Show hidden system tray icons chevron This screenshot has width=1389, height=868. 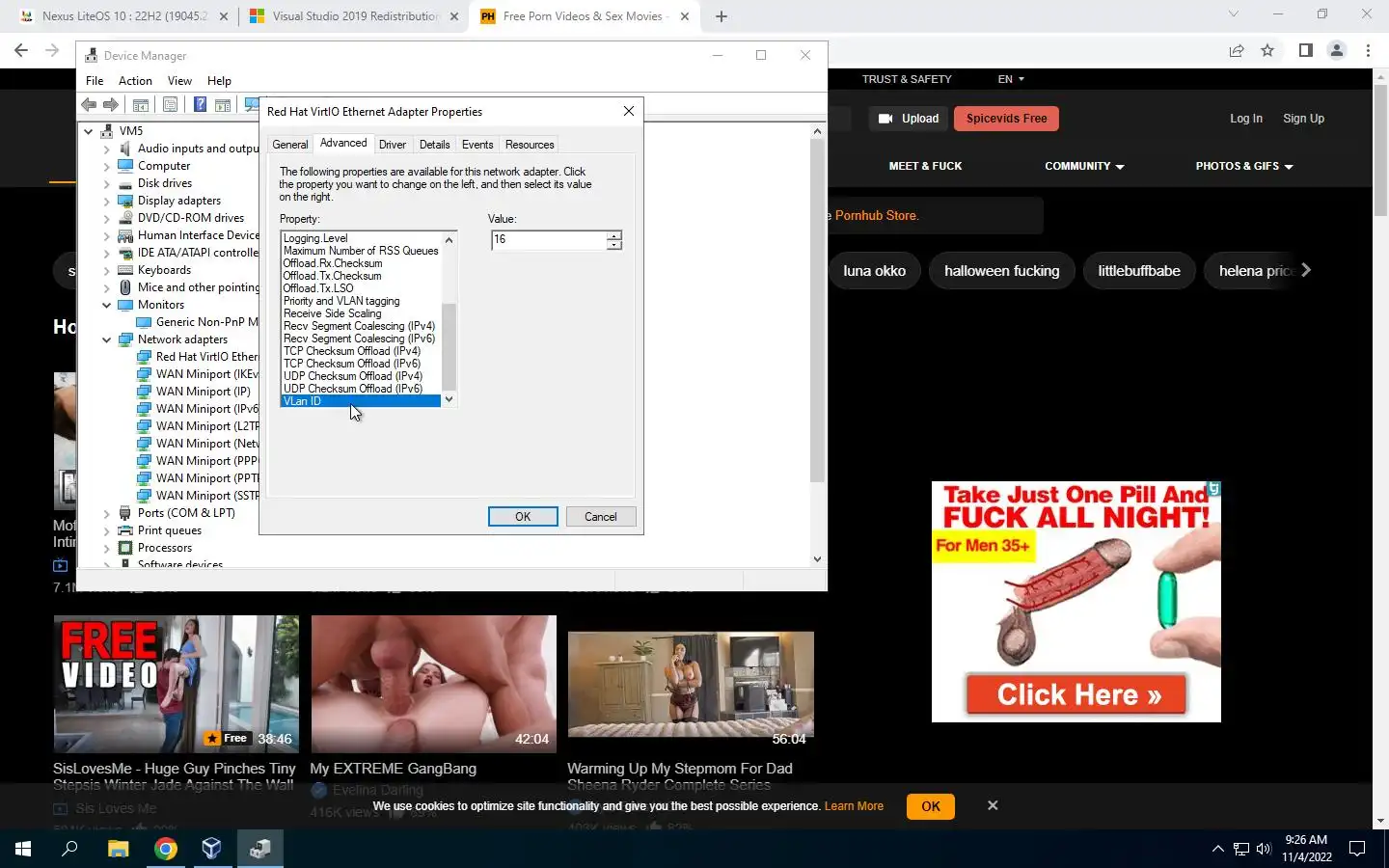[x=1217, y=849]
